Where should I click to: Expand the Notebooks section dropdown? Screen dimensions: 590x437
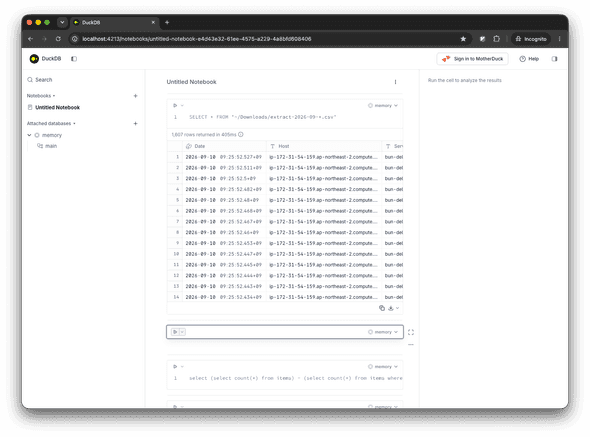(x=41, y=96)
